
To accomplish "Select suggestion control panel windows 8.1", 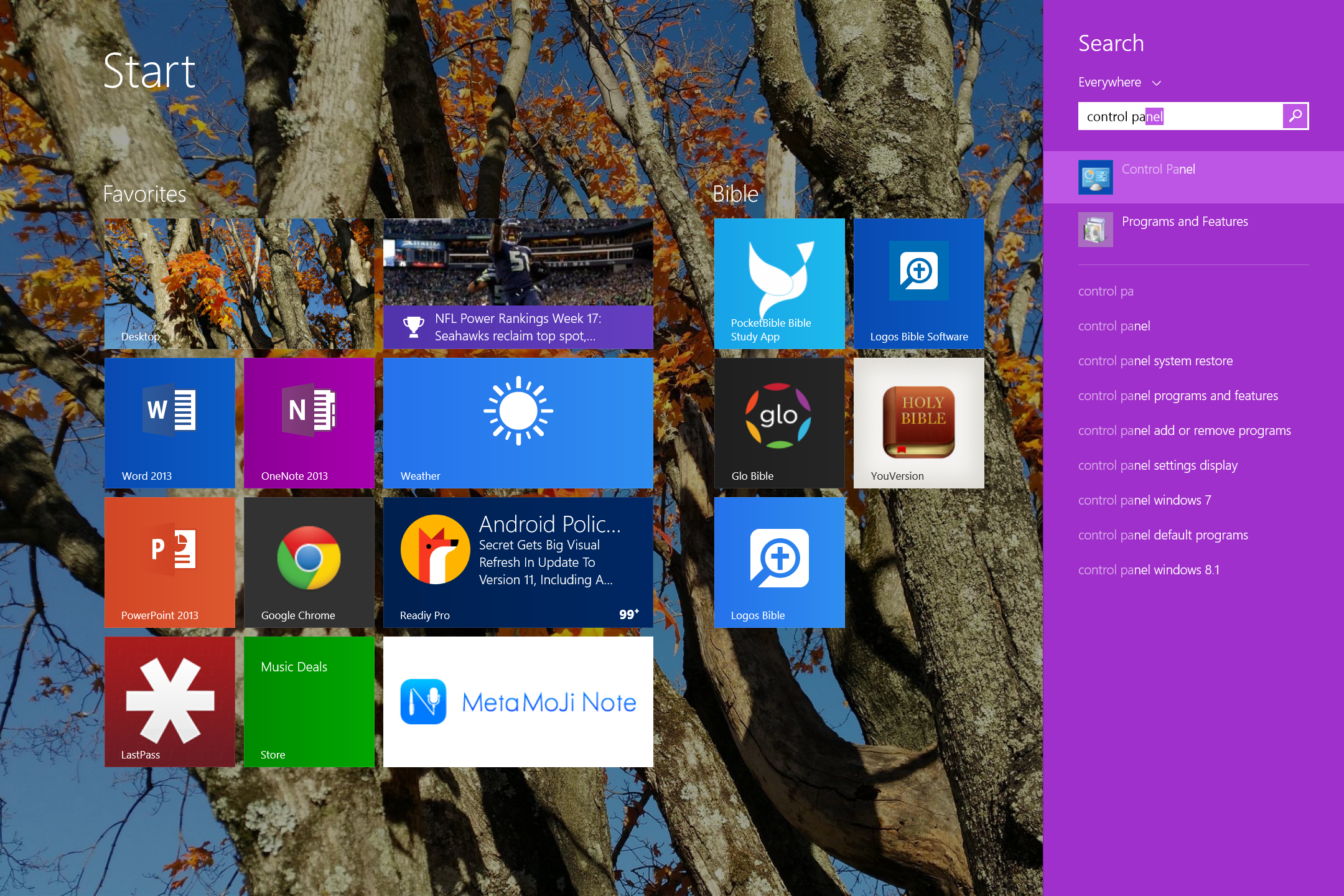I will pyautogui.click(x=1149, y=570).
